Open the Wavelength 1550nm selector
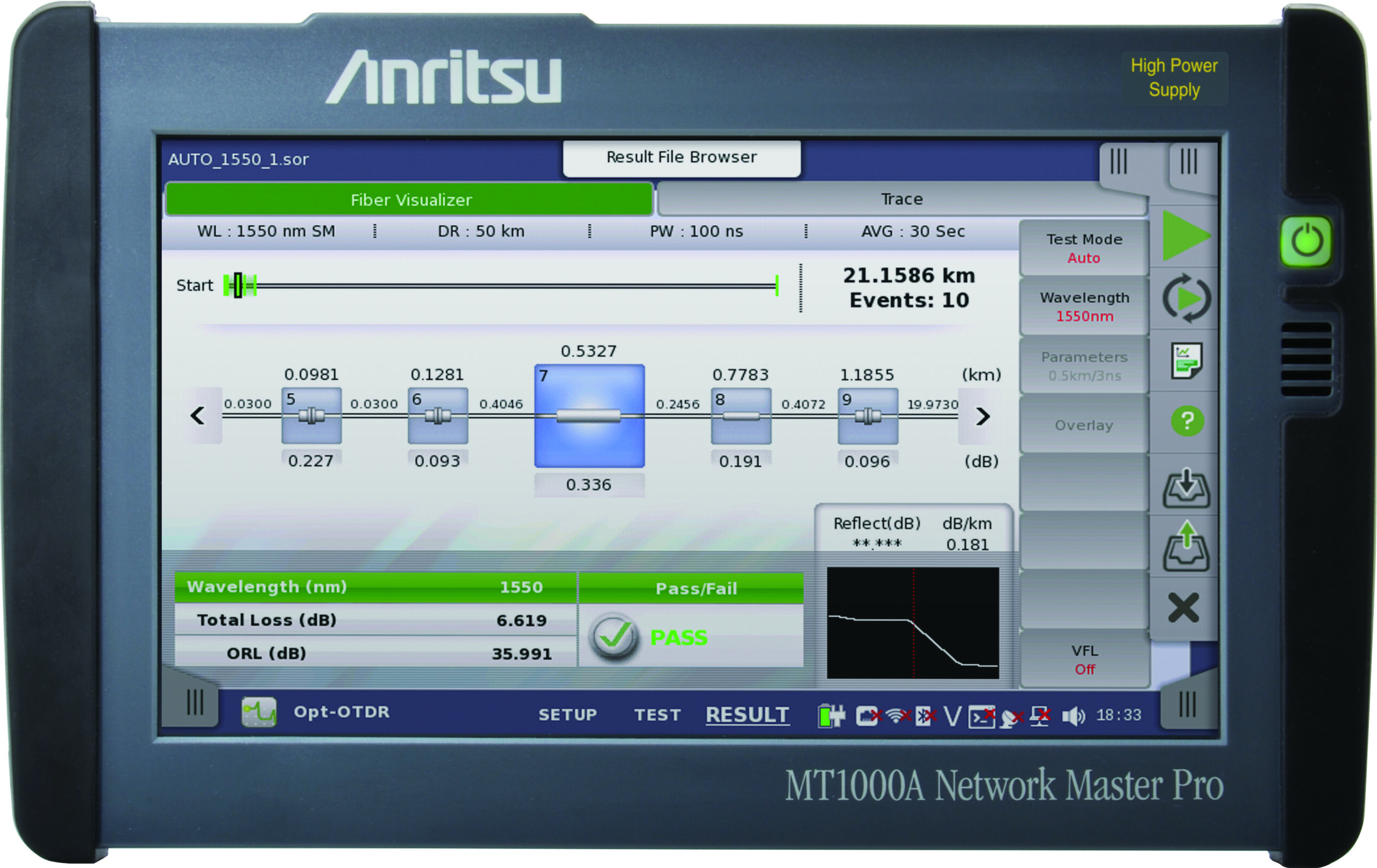This screenshot has height=868, width=1377. pyautogui.click(x=1084, y=307)
